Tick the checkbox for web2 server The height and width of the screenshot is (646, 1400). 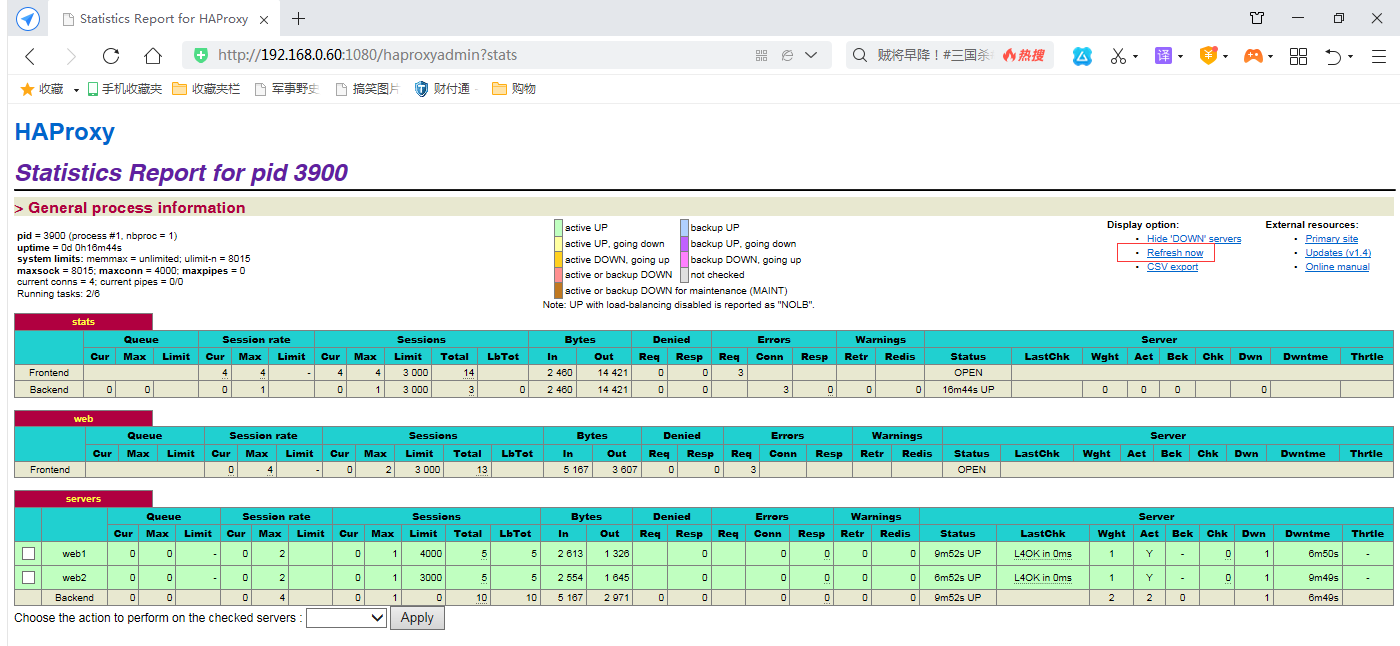pos(28,577)
